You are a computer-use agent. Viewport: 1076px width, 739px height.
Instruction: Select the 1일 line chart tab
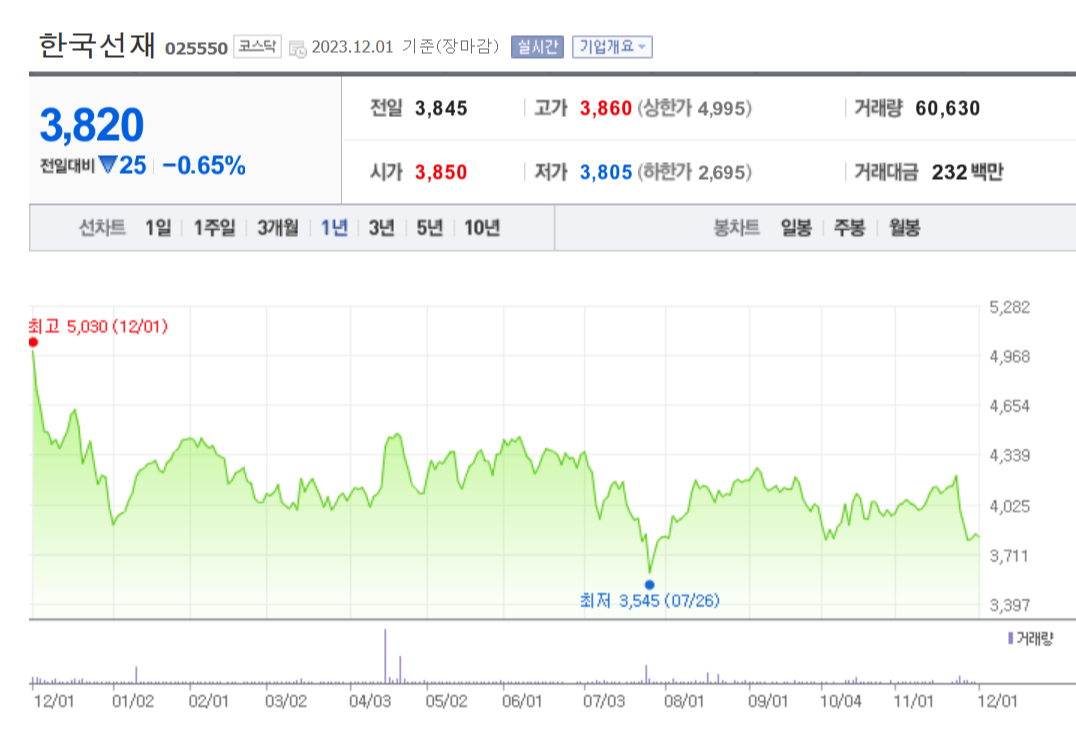pyautogui.click(x=158, y=227)
